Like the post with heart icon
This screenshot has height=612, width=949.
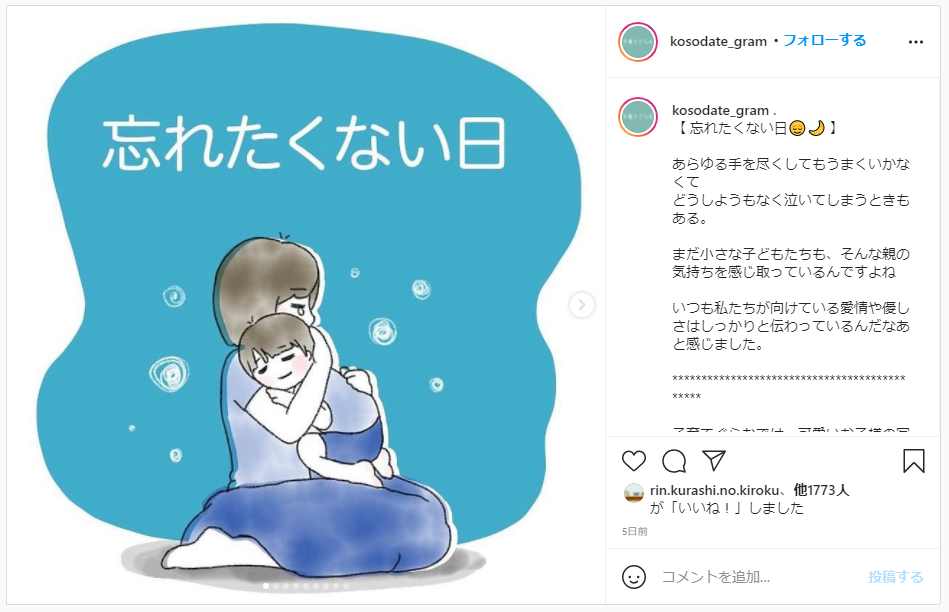coord(634,461)
